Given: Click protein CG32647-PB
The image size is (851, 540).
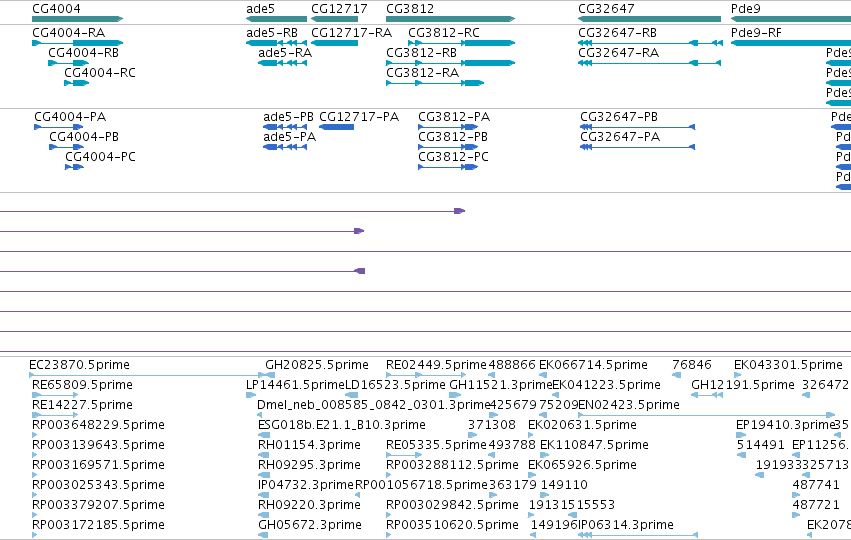Looking at the screenshot, I should [x=619, y=117].
